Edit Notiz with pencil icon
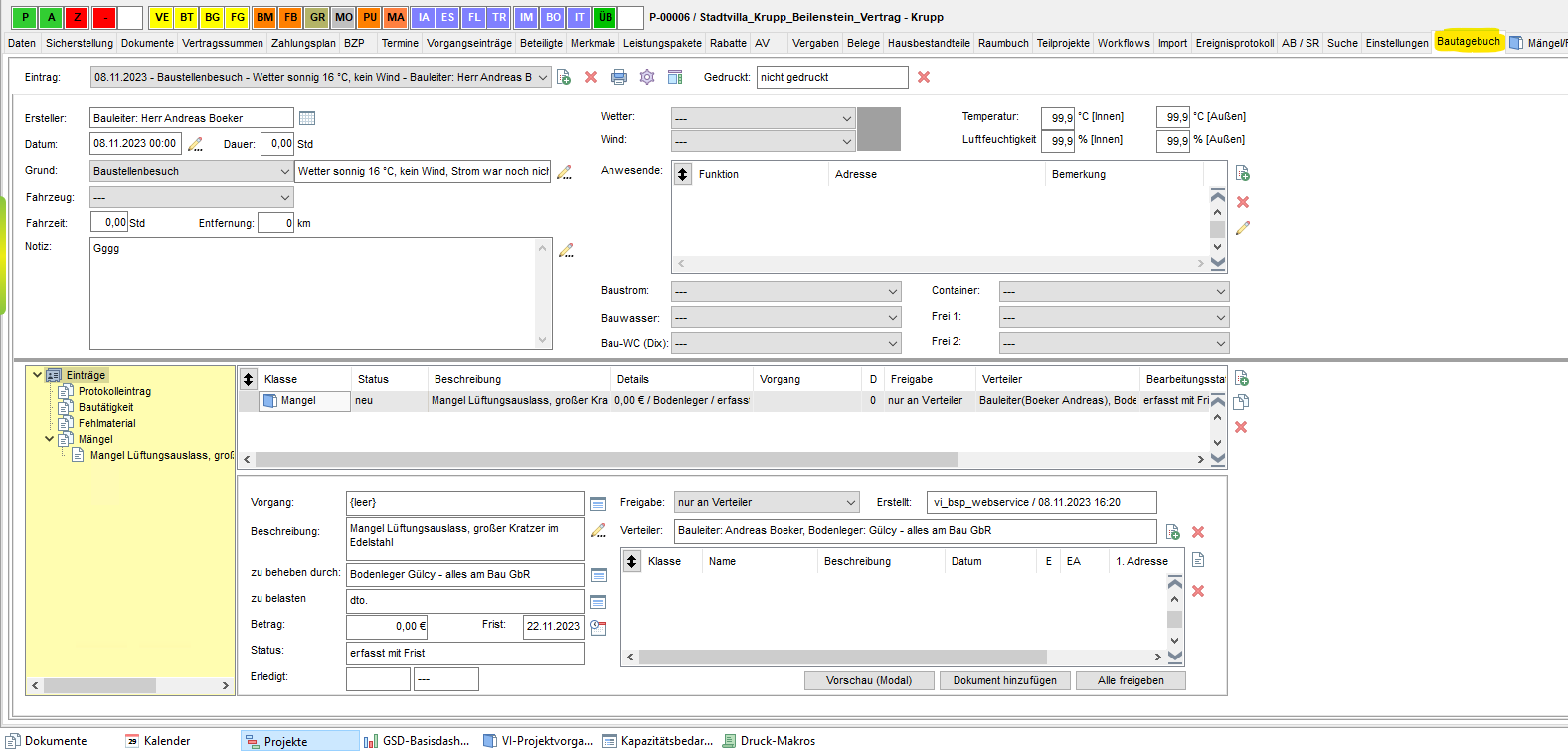 566,250
